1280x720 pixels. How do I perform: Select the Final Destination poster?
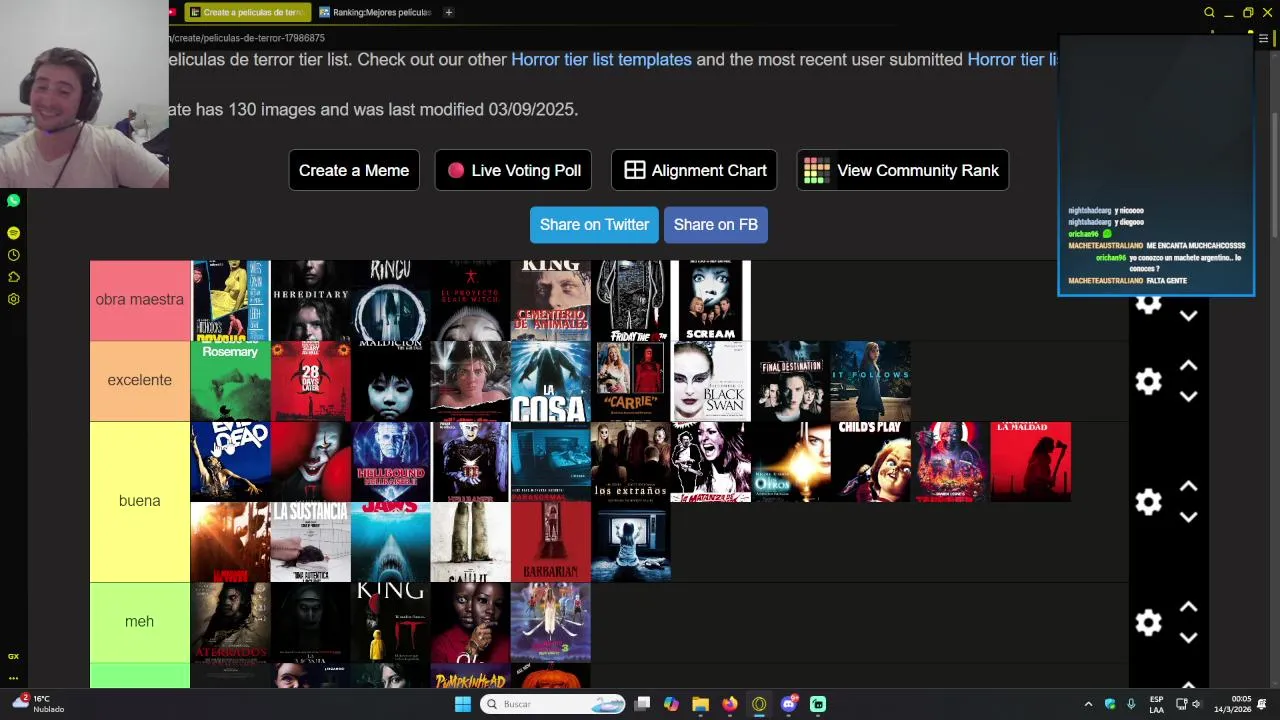(x=791, y=381)
